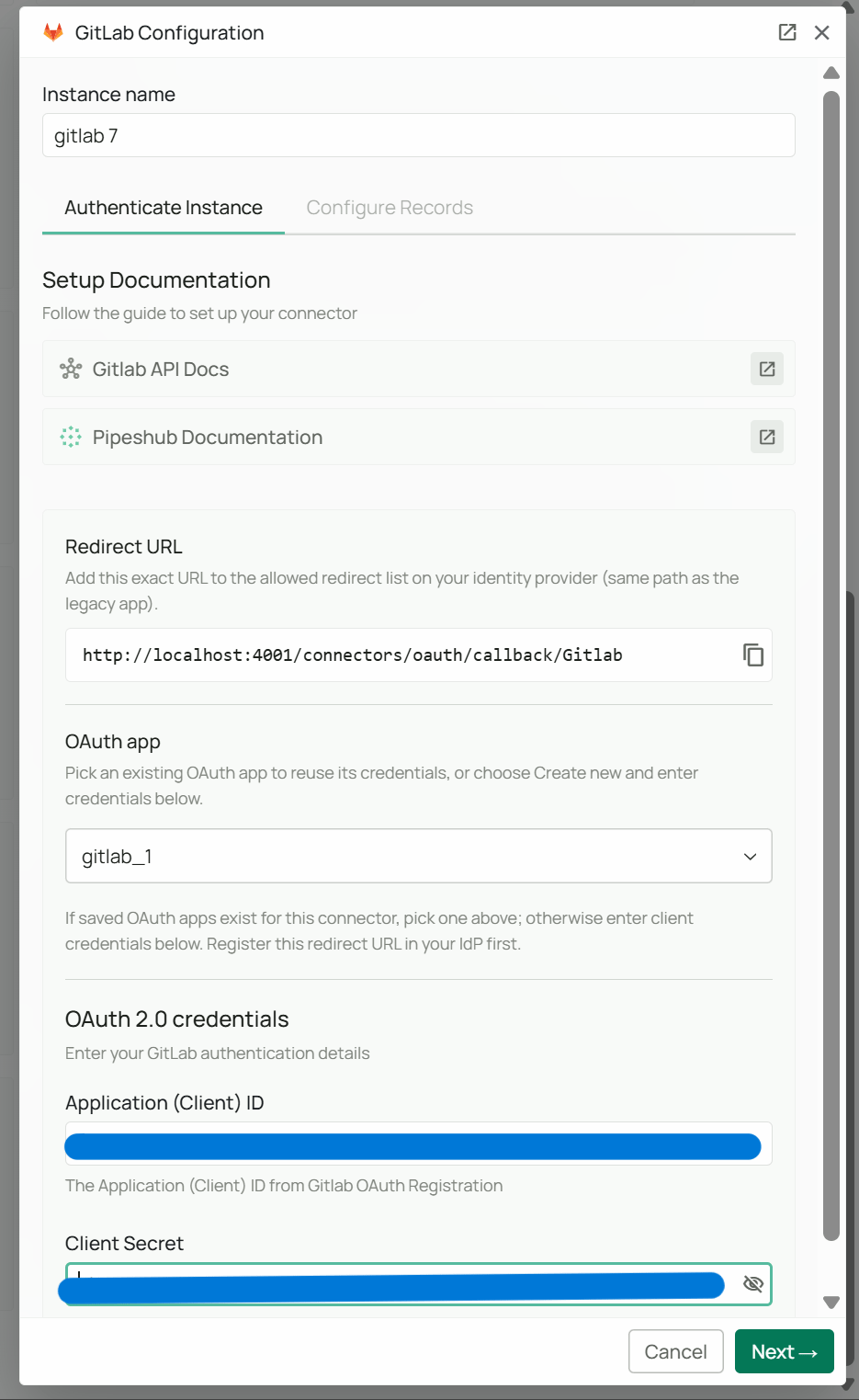Click the Instance name label

[x=108, y=94]
